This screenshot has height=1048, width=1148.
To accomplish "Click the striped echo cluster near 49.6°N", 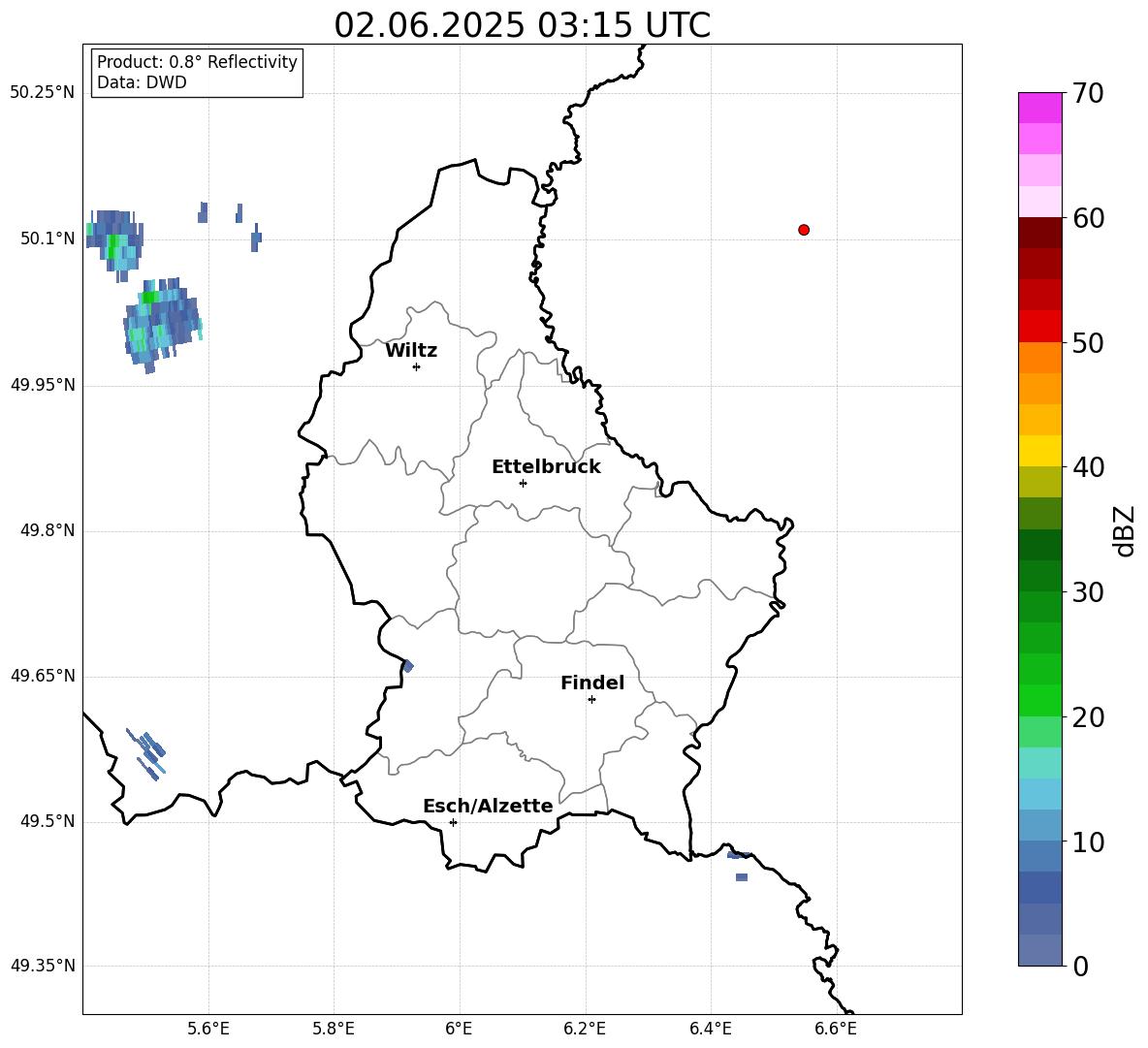I will click(x=145, y=754).
